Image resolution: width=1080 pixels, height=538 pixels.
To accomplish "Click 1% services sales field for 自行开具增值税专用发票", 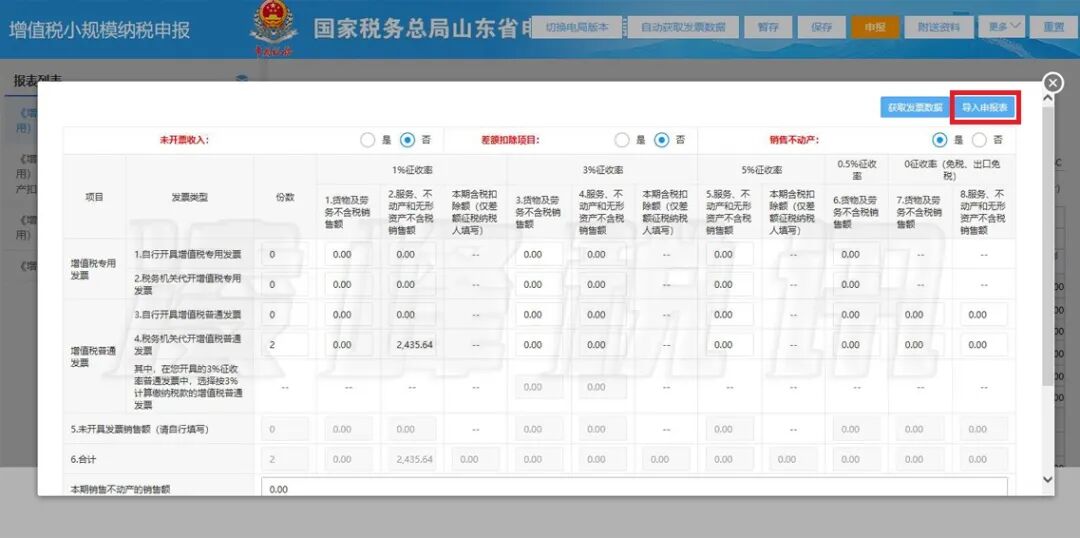I will (x=412, y=254).
